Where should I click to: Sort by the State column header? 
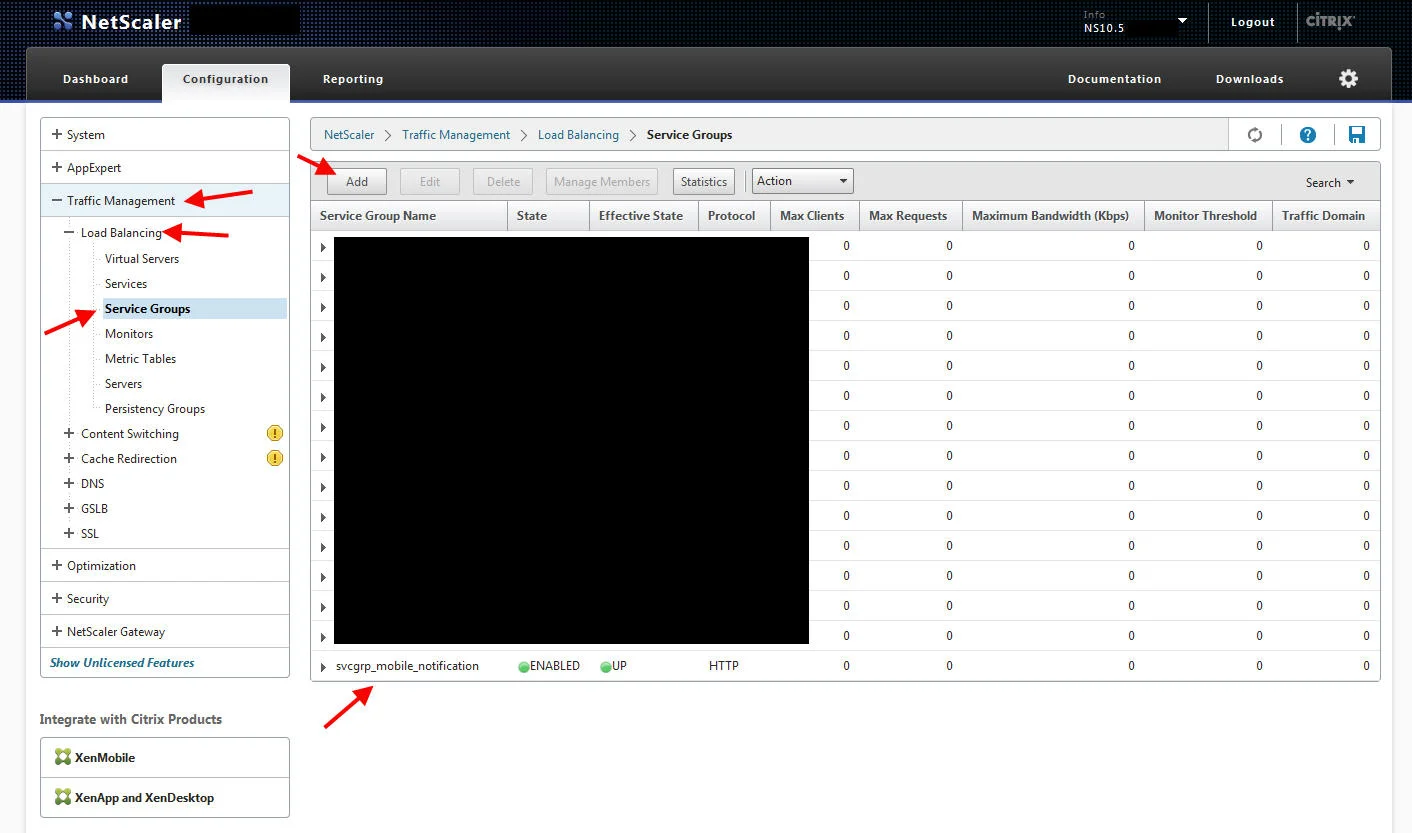(x=548, y=215)
